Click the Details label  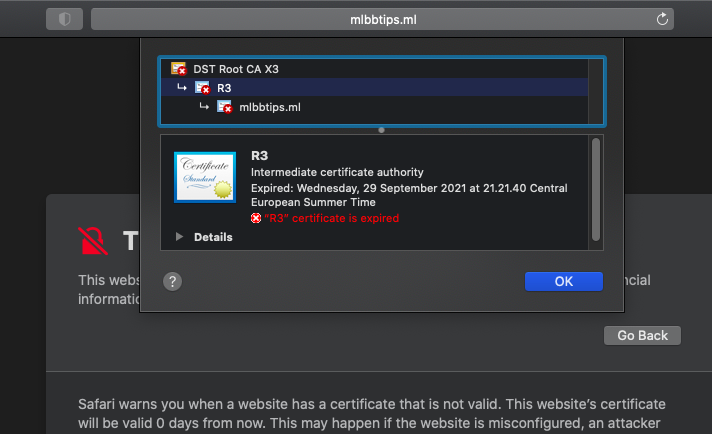[213, 237]
